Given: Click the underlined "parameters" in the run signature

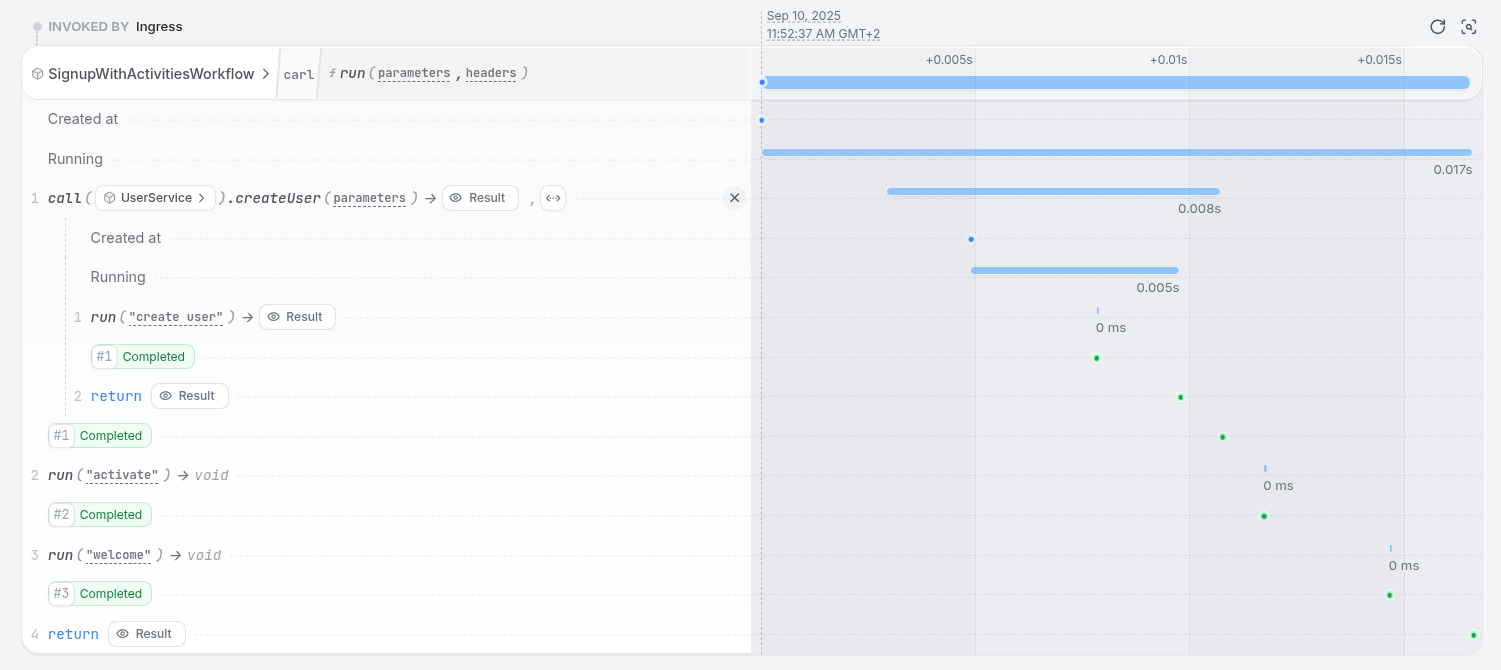Looking at the screenshot, I should pyautogui.click(x=413, y=73).
